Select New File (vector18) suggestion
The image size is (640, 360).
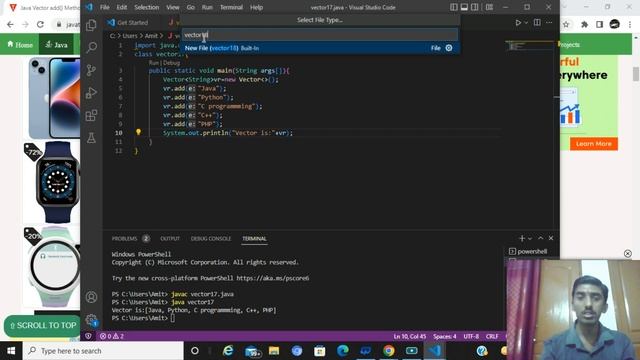tap(320, 48)
